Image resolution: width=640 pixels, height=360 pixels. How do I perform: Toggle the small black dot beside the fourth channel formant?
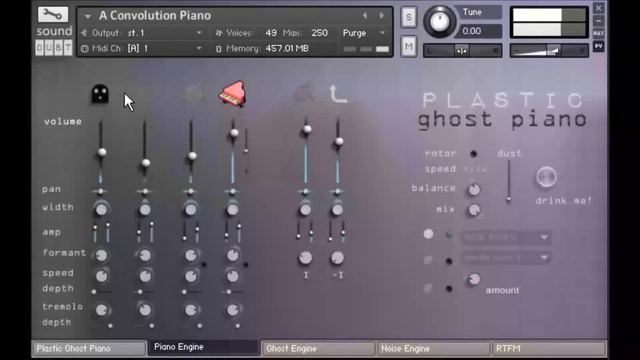coord(246,265)
